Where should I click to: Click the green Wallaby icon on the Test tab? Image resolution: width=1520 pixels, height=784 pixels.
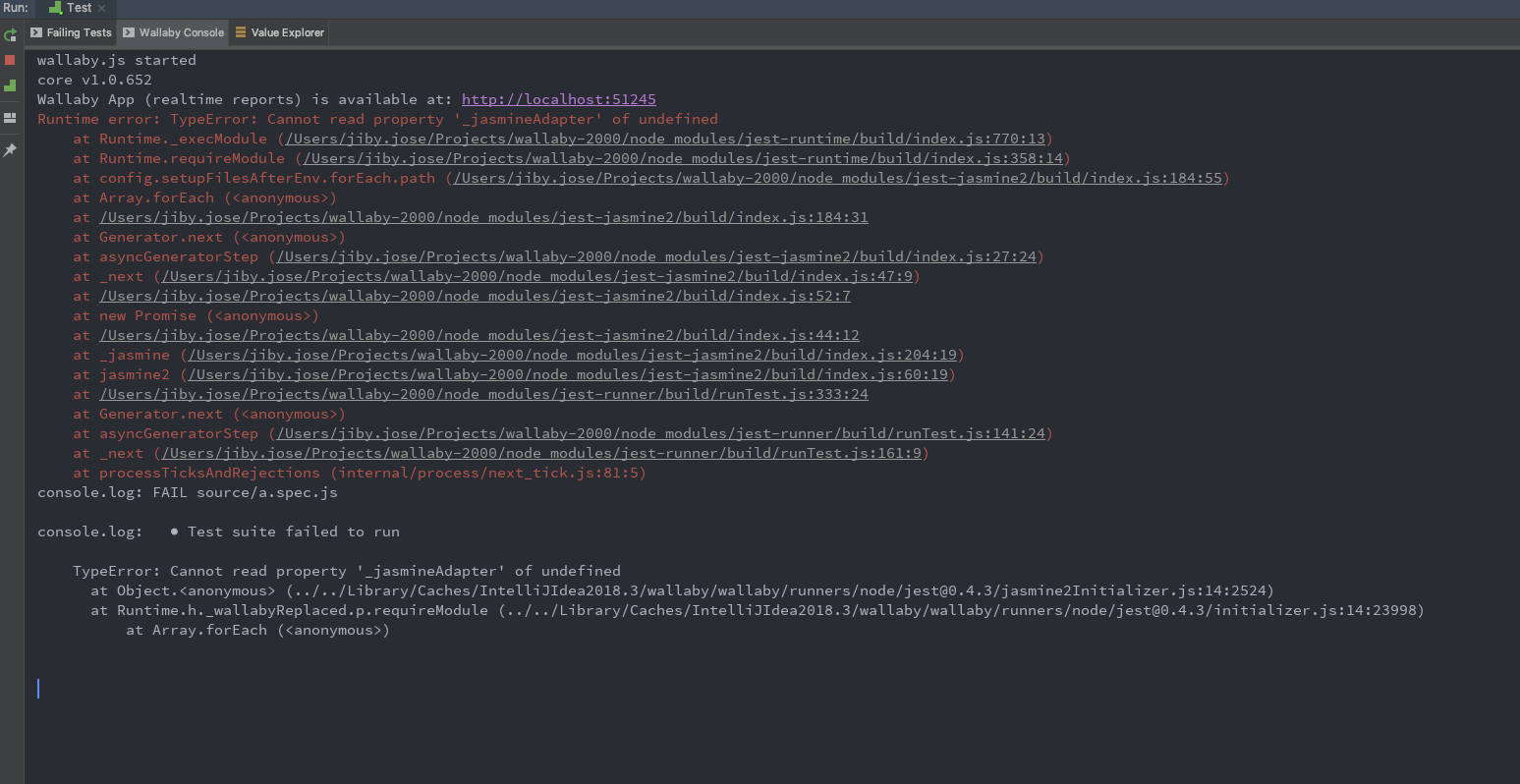click(56, 8)
